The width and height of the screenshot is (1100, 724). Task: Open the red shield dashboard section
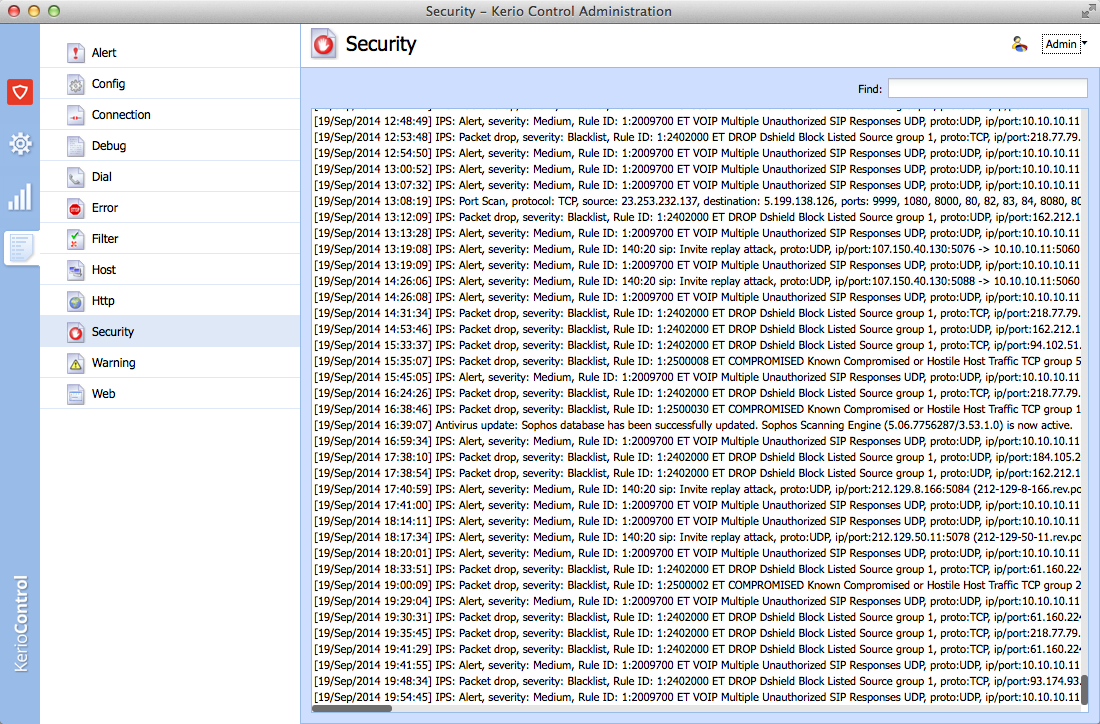(20, 92)
